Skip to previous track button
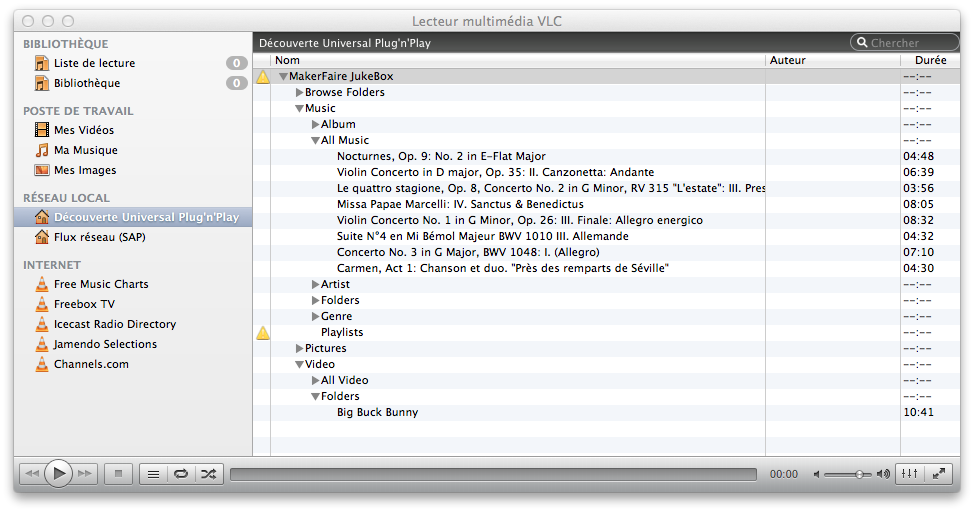The height and width of the screenshot is (512, 974). 32,474
